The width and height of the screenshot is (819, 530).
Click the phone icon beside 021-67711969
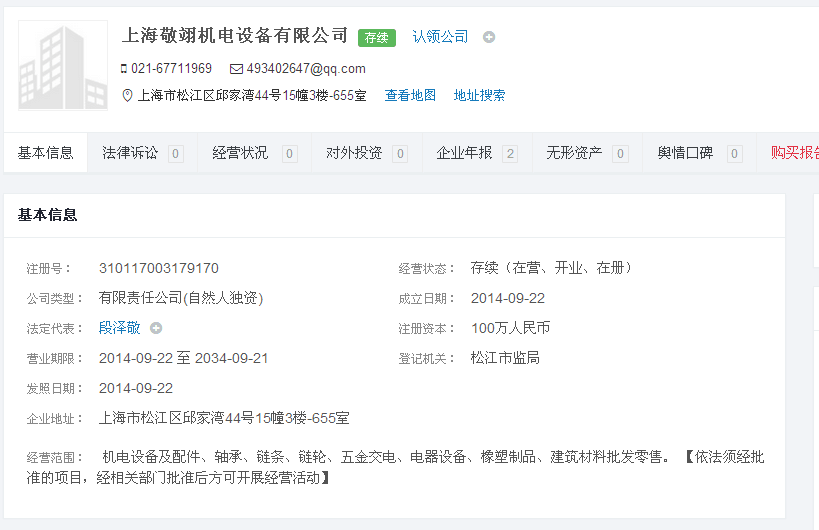pyautogui.click(x=124, y=69)
